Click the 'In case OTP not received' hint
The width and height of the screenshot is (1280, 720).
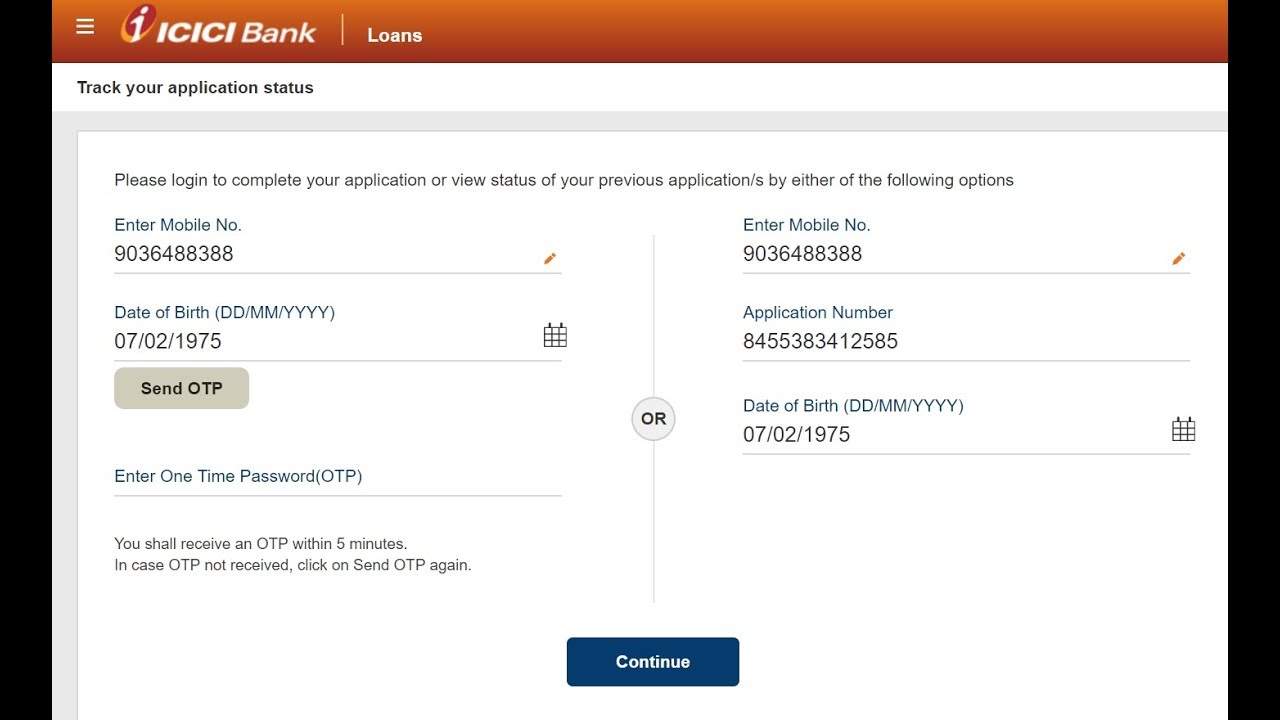[292, 565]
